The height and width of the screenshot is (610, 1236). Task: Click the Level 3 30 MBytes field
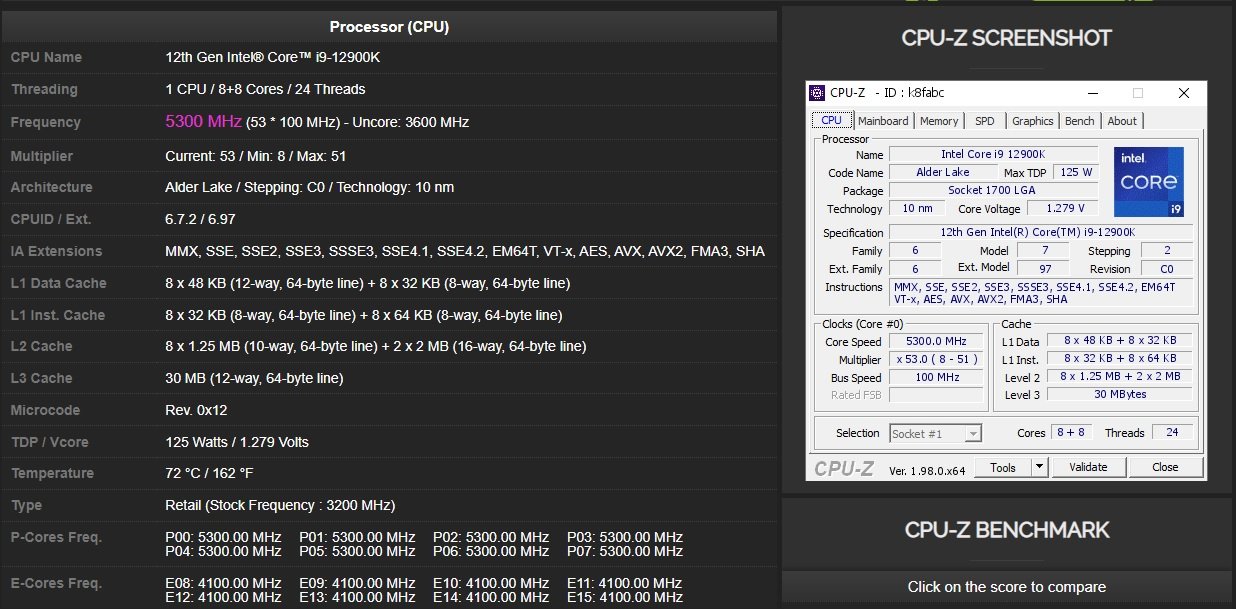coord(1119,394)
